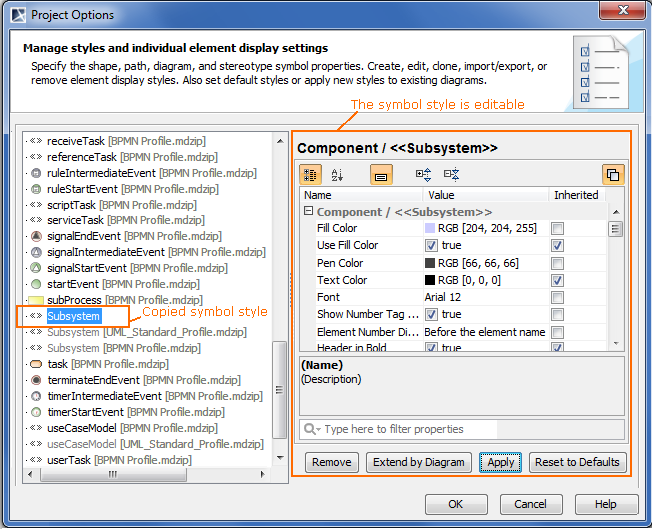The width and height of the screenshot is (652, 529).
Task: Close the Project Options dialog
Action: point(622,10)
